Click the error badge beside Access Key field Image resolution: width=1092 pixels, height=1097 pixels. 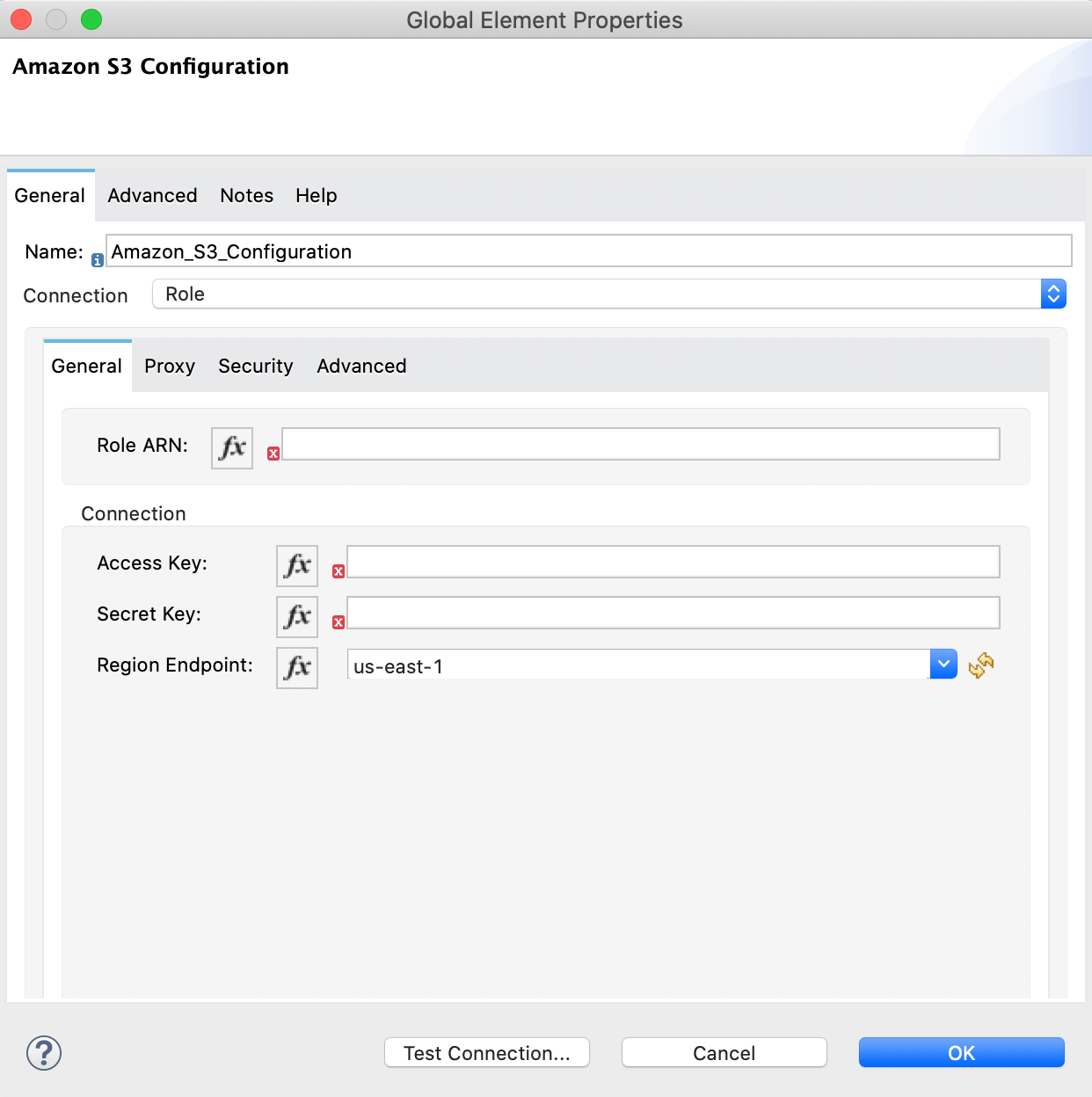[339, 571]
